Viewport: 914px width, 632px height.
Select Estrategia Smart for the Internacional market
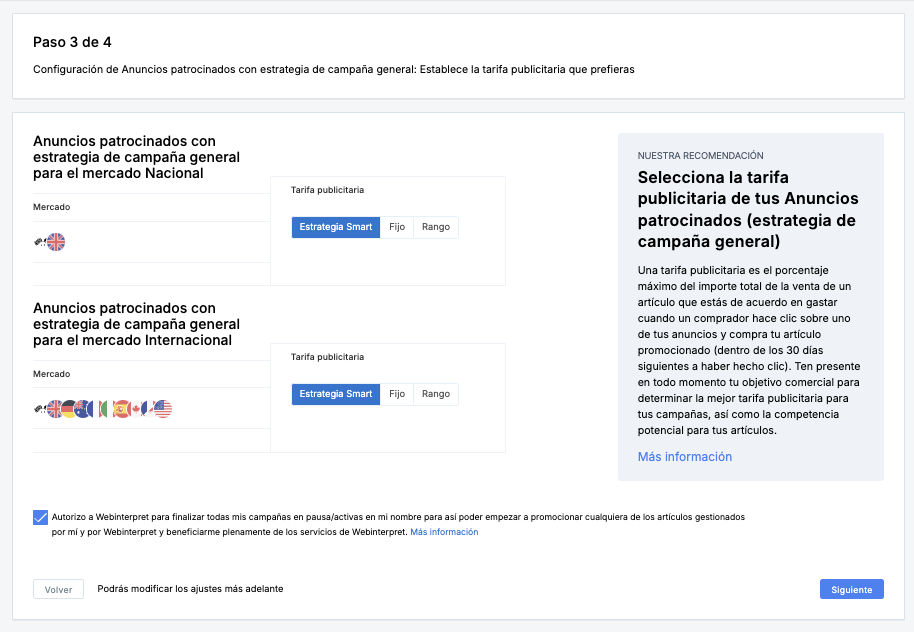pos(336,394)
